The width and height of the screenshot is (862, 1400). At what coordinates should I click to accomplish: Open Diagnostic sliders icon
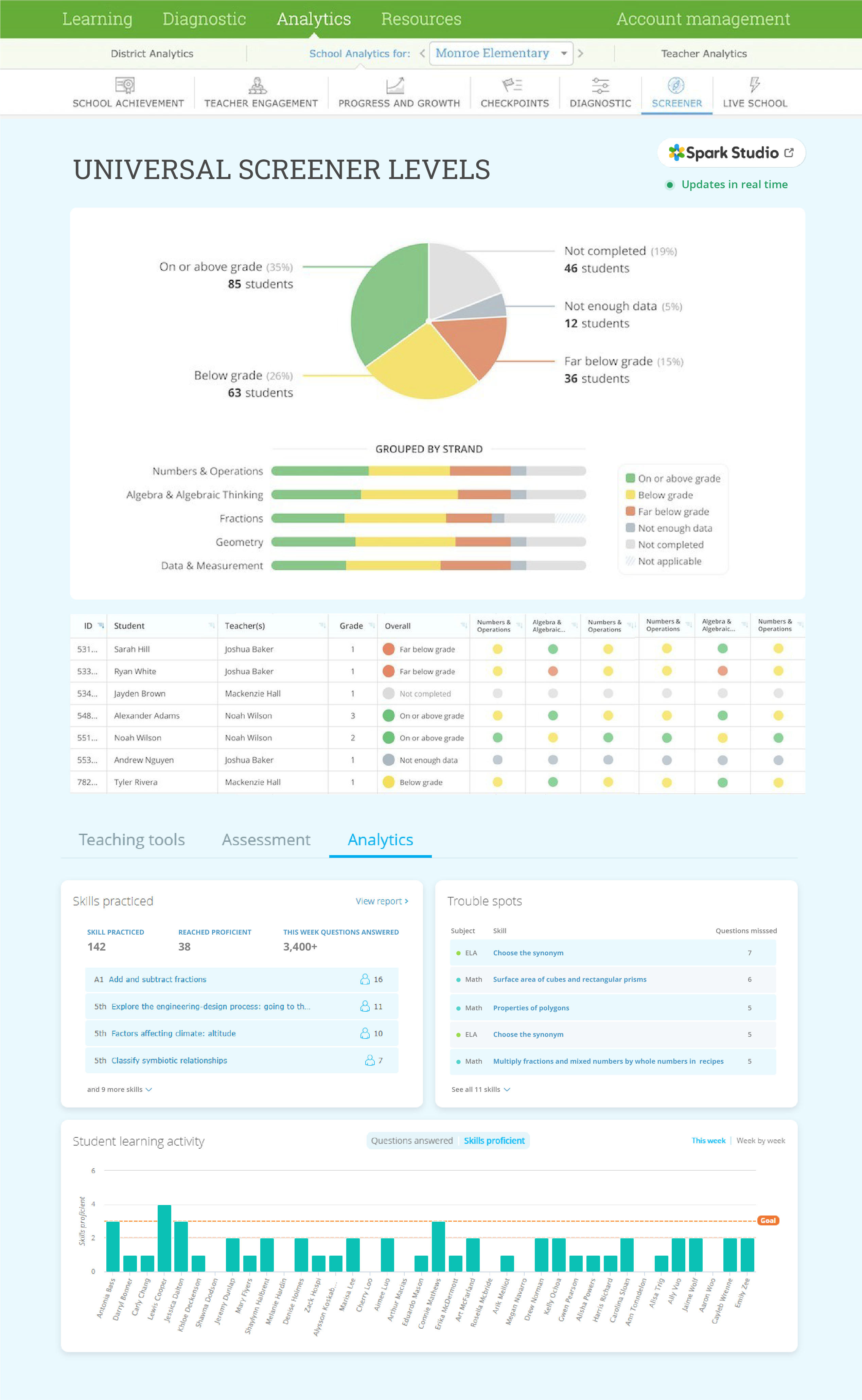coord(600,86)
